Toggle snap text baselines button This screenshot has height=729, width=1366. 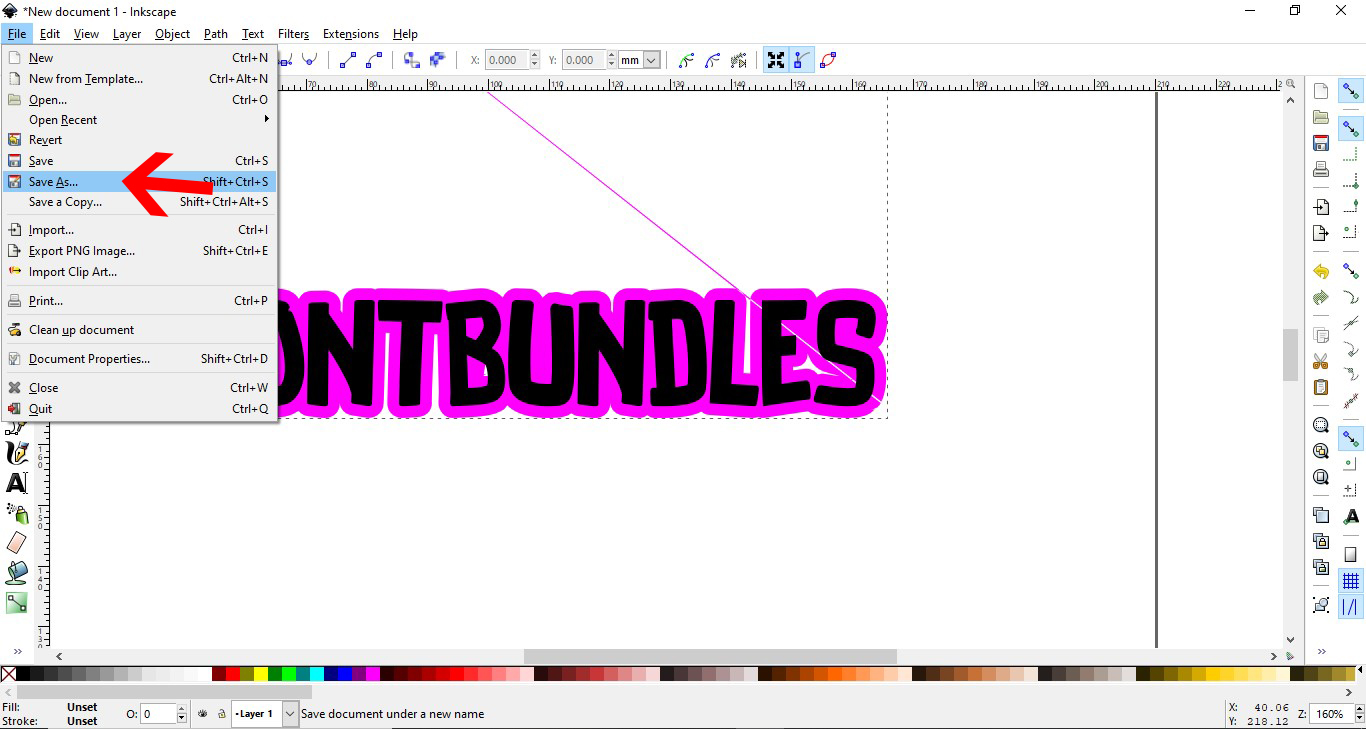click(x=1351, y=517)
